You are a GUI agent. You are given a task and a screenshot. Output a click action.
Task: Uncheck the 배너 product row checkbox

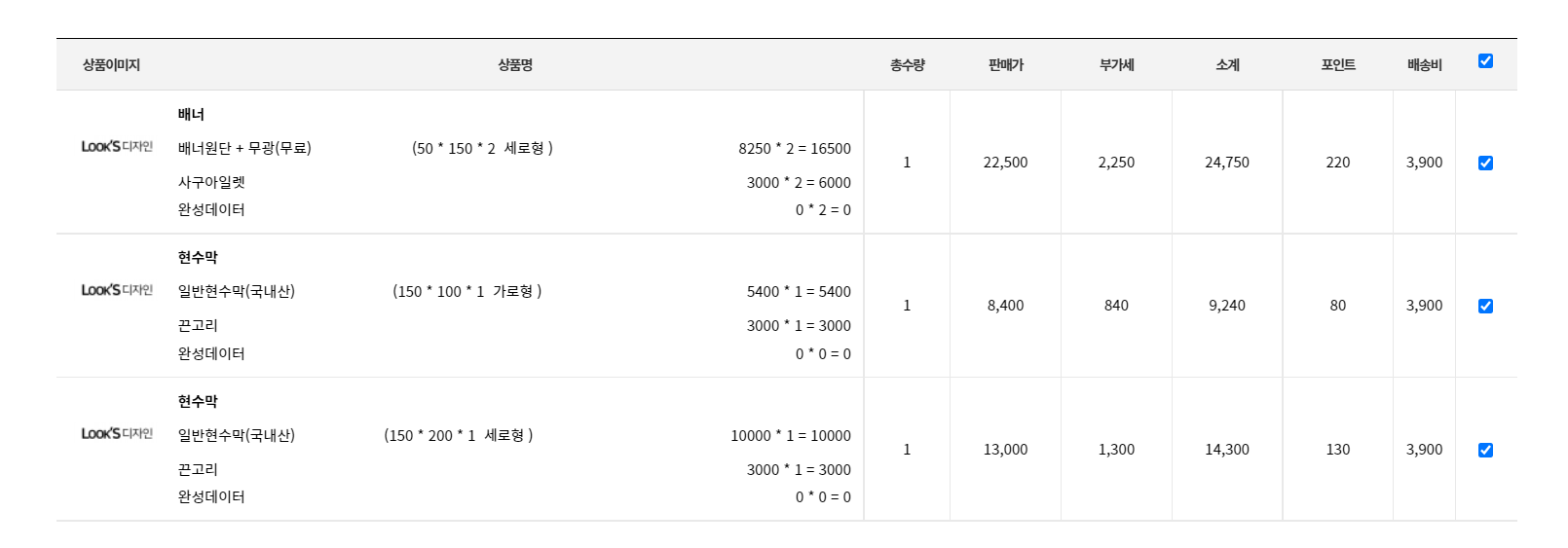[x=1485, y=163]
